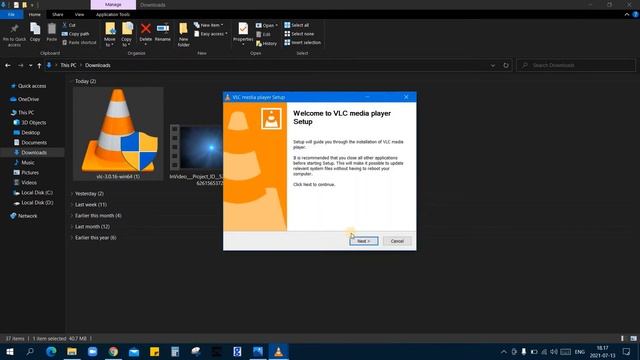Click the Copy ribbon icon
This screenshot has height=360, width=640.
point(35,32)
